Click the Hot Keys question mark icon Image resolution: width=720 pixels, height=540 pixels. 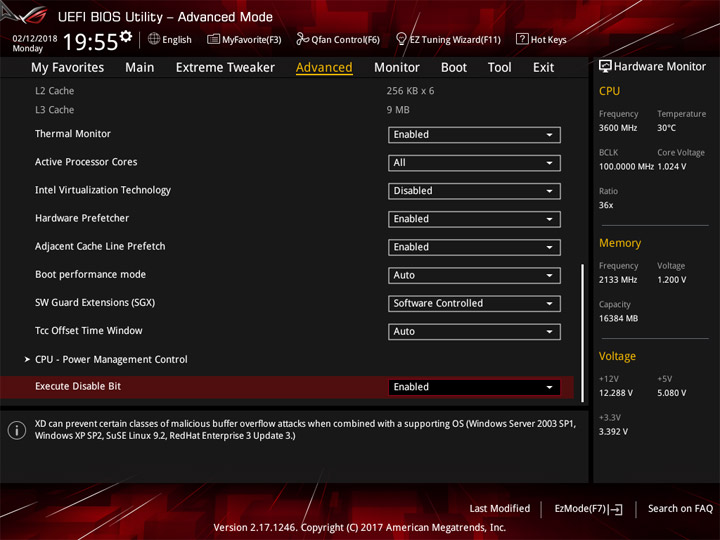coord(522,39)
